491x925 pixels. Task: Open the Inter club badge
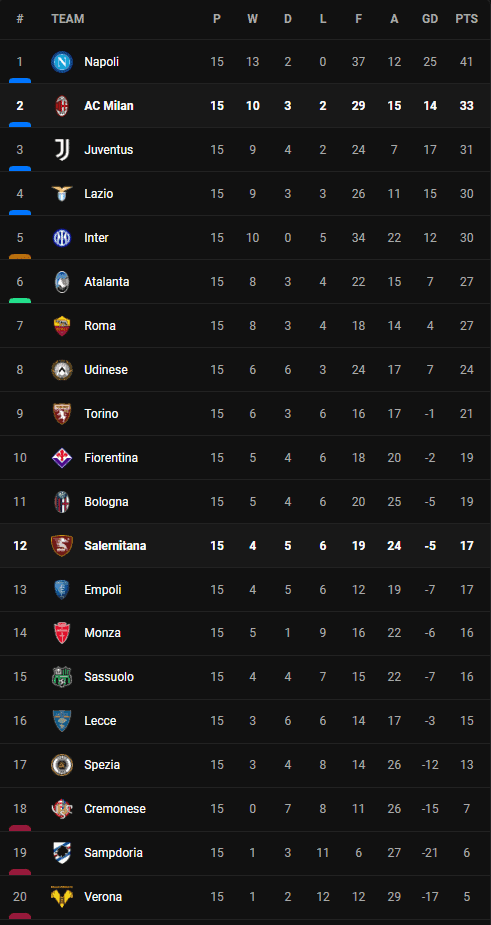coord(62,238)
